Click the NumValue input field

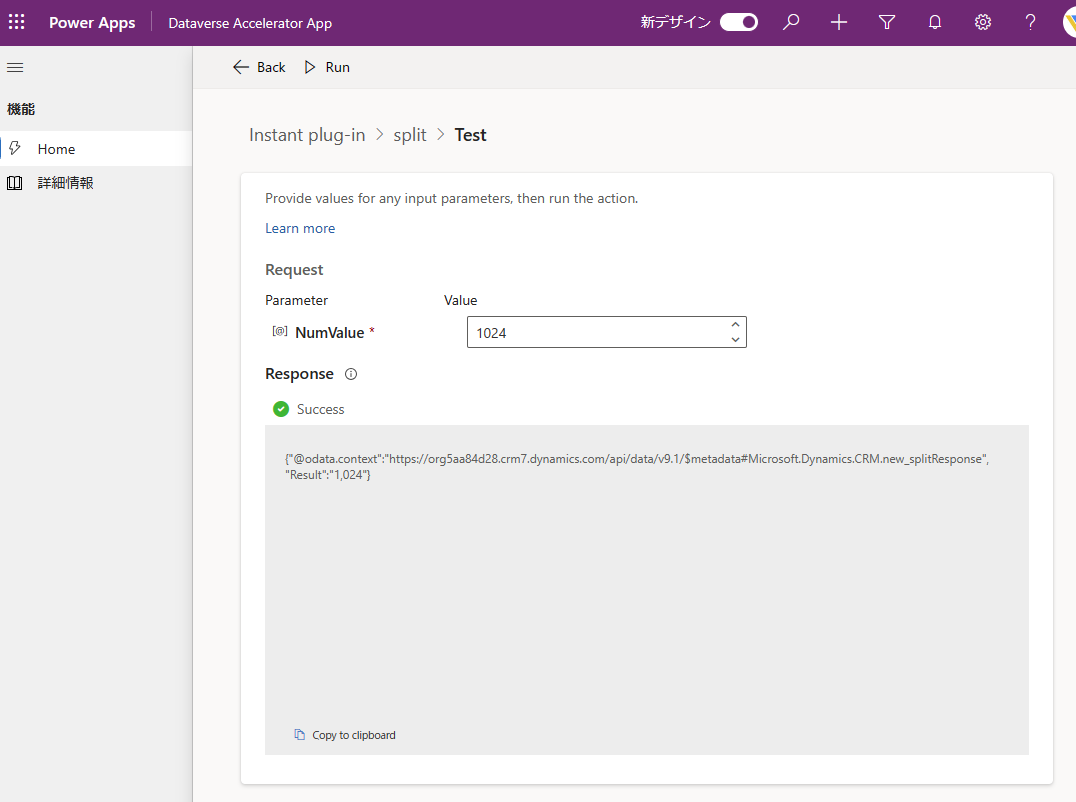point(595,333)
